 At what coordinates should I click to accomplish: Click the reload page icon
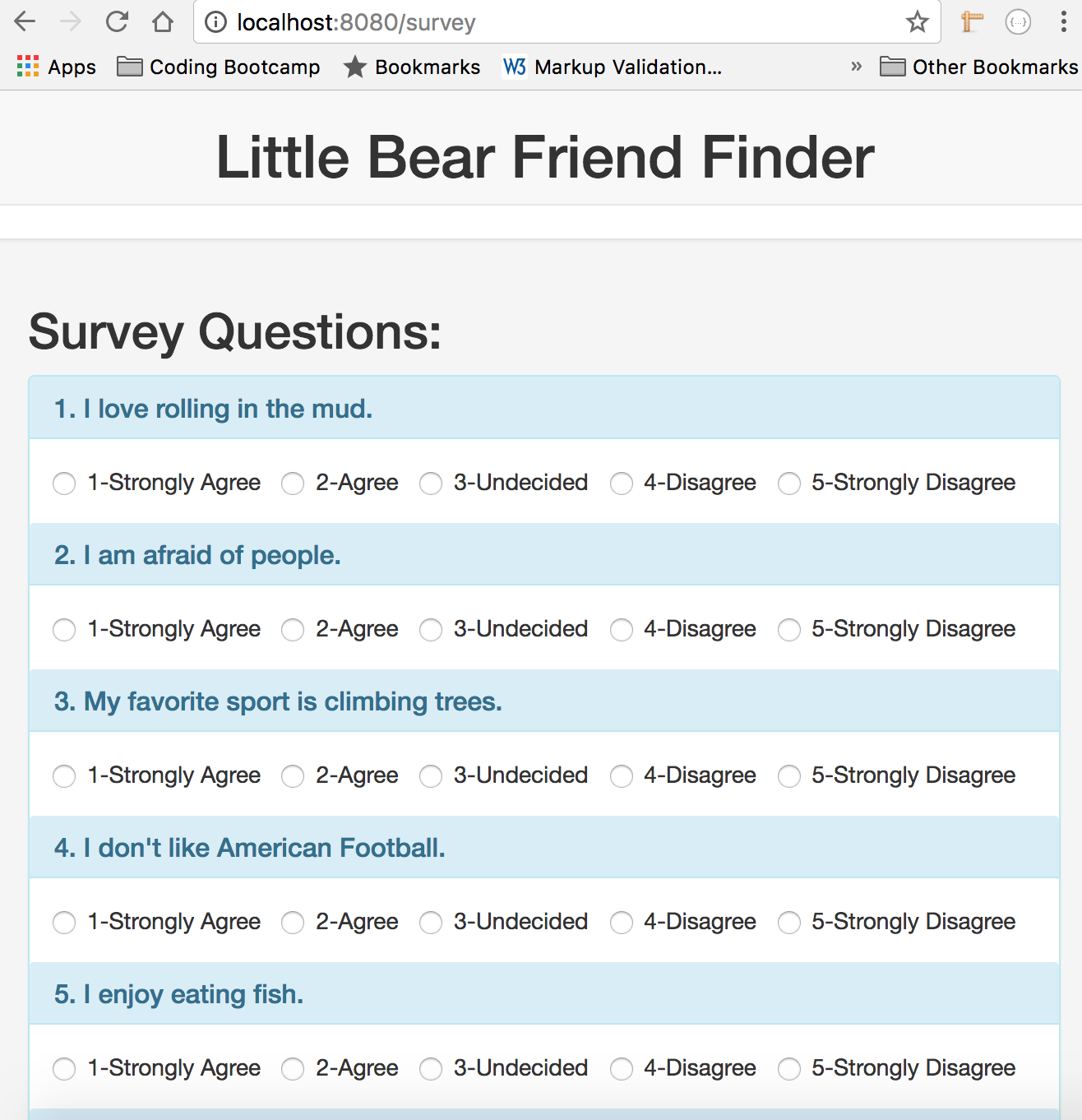117,21
